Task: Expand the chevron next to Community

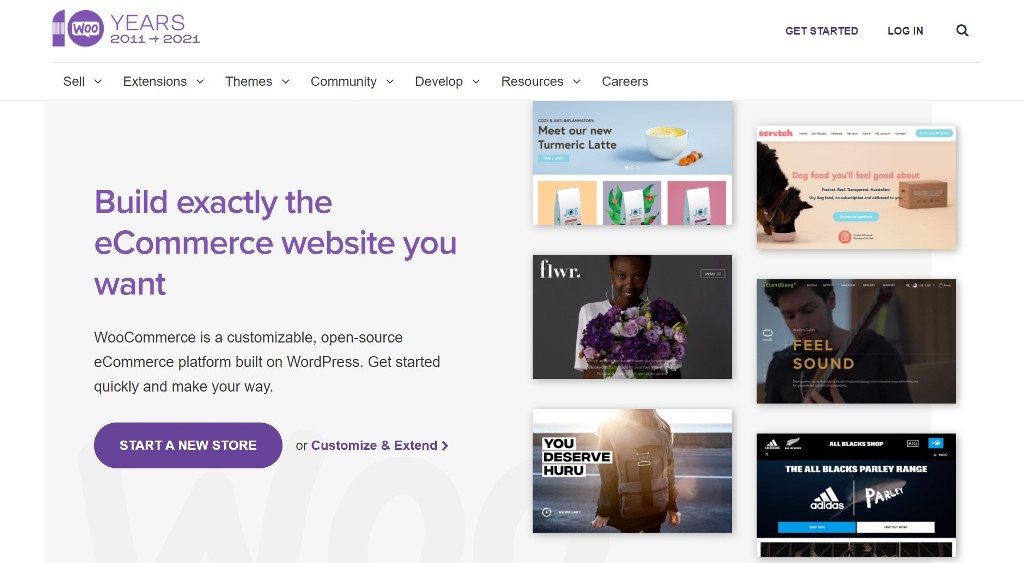Action: click(x=390, y=82)
